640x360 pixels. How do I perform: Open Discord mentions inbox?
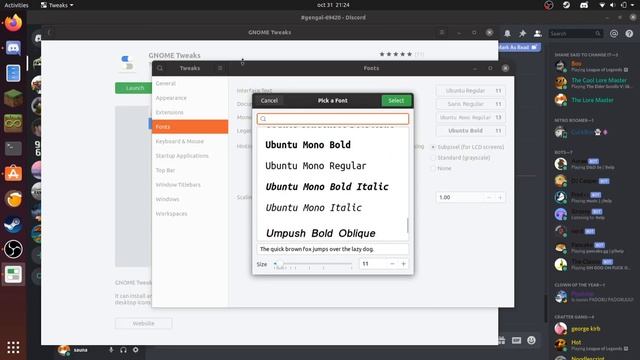(x=614, y=33)
